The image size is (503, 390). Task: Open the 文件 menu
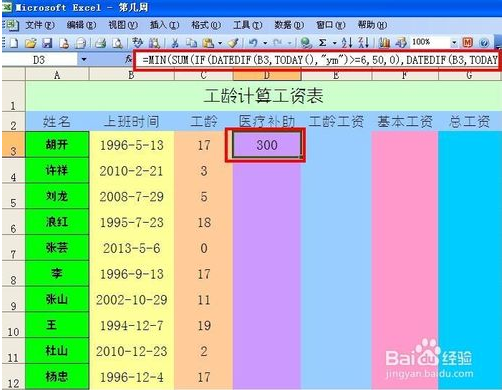(39, 25)
